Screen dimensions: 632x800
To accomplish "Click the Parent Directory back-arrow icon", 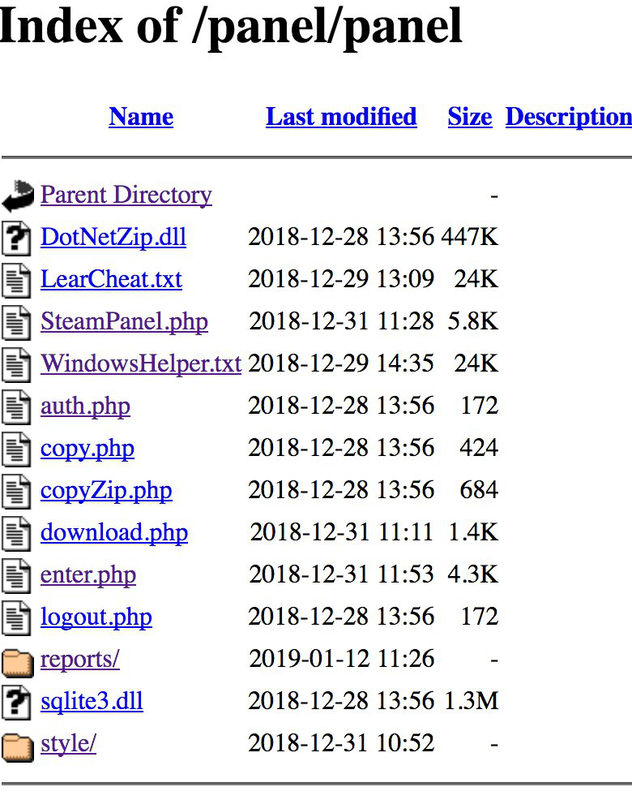I will [18, 195].
